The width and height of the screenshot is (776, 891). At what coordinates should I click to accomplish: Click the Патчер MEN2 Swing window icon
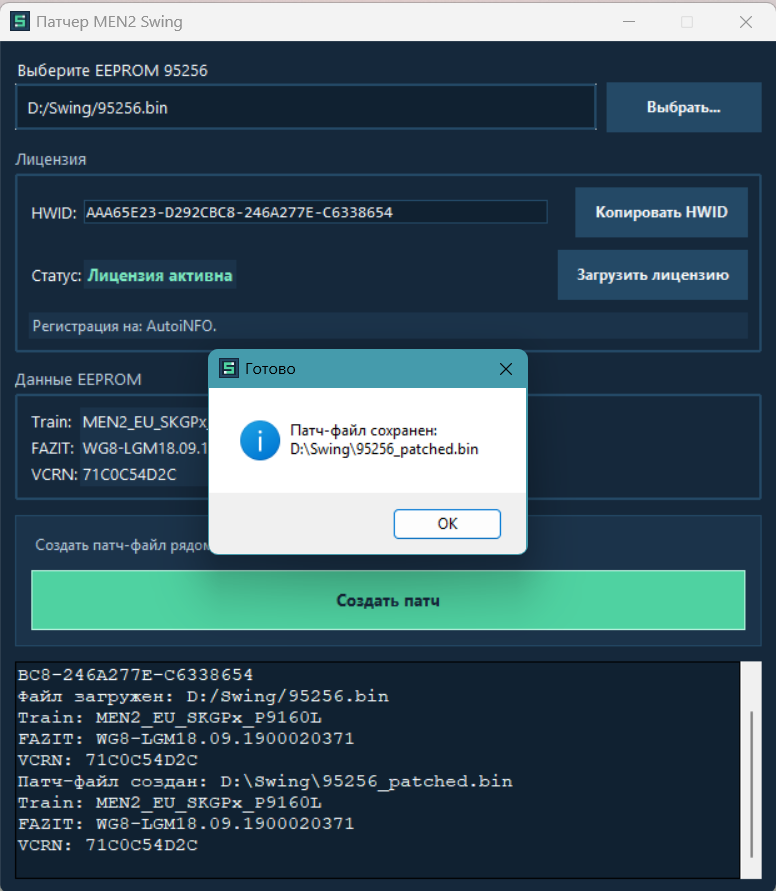(19, 21)
